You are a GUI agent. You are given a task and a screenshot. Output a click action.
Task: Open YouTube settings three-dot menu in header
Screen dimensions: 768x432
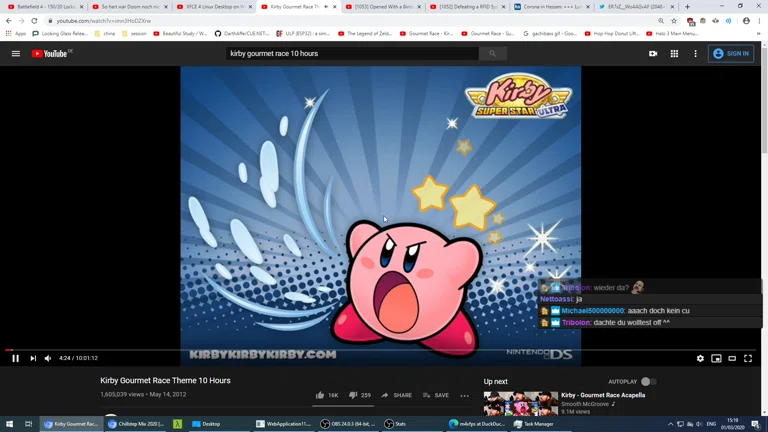[695, 53]
